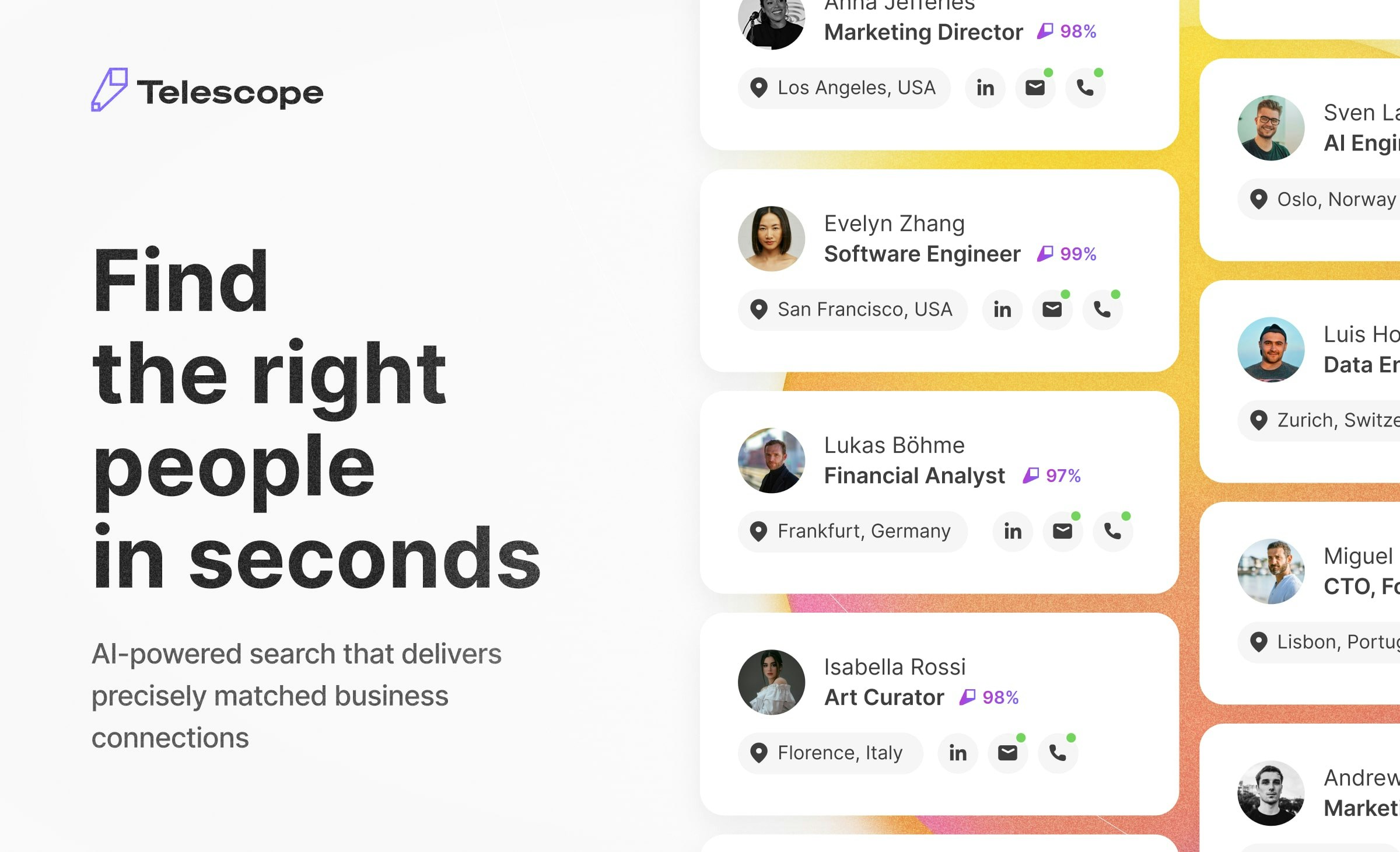
Task: Click the 99% match score badge
Action: [1067, 254]
